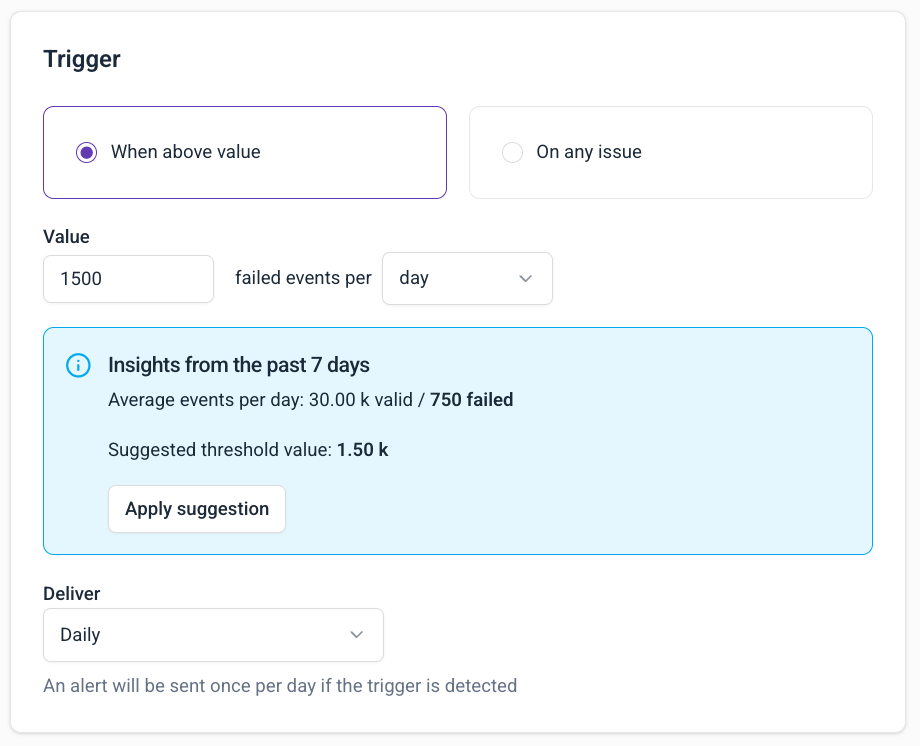Click the dropdown arrow in the Deliver selector

(356, 634)
